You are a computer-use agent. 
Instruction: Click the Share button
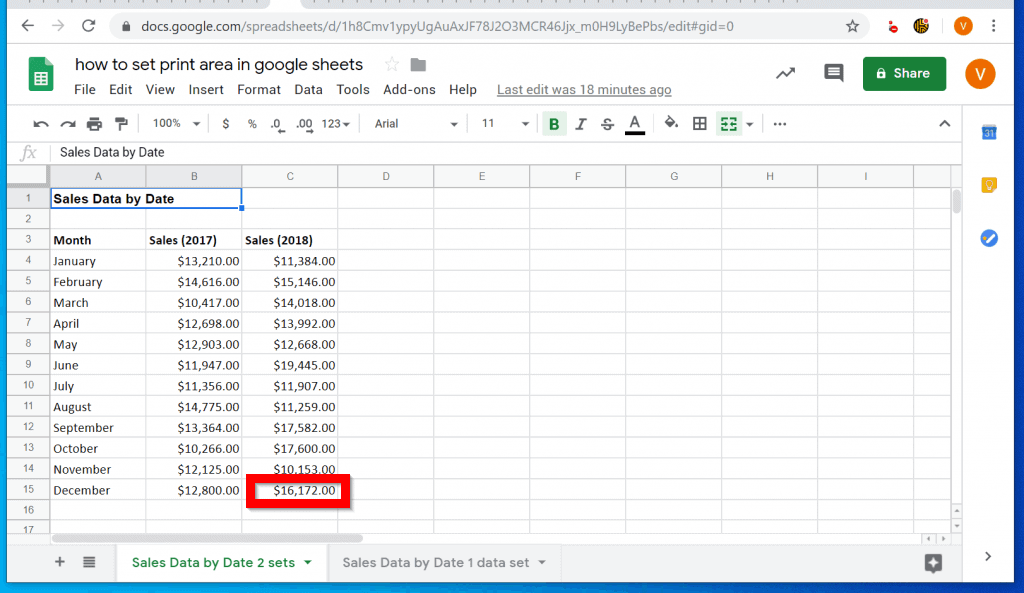[903, 73]
